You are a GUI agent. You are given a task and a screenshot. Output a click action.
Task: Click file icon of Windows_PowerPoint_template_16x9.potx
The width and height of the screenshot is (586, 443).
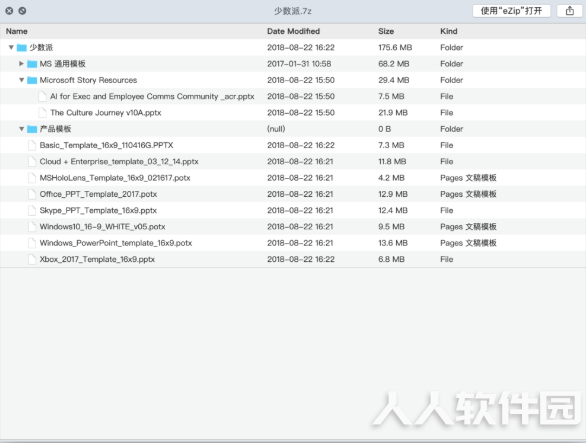(32, 243)
